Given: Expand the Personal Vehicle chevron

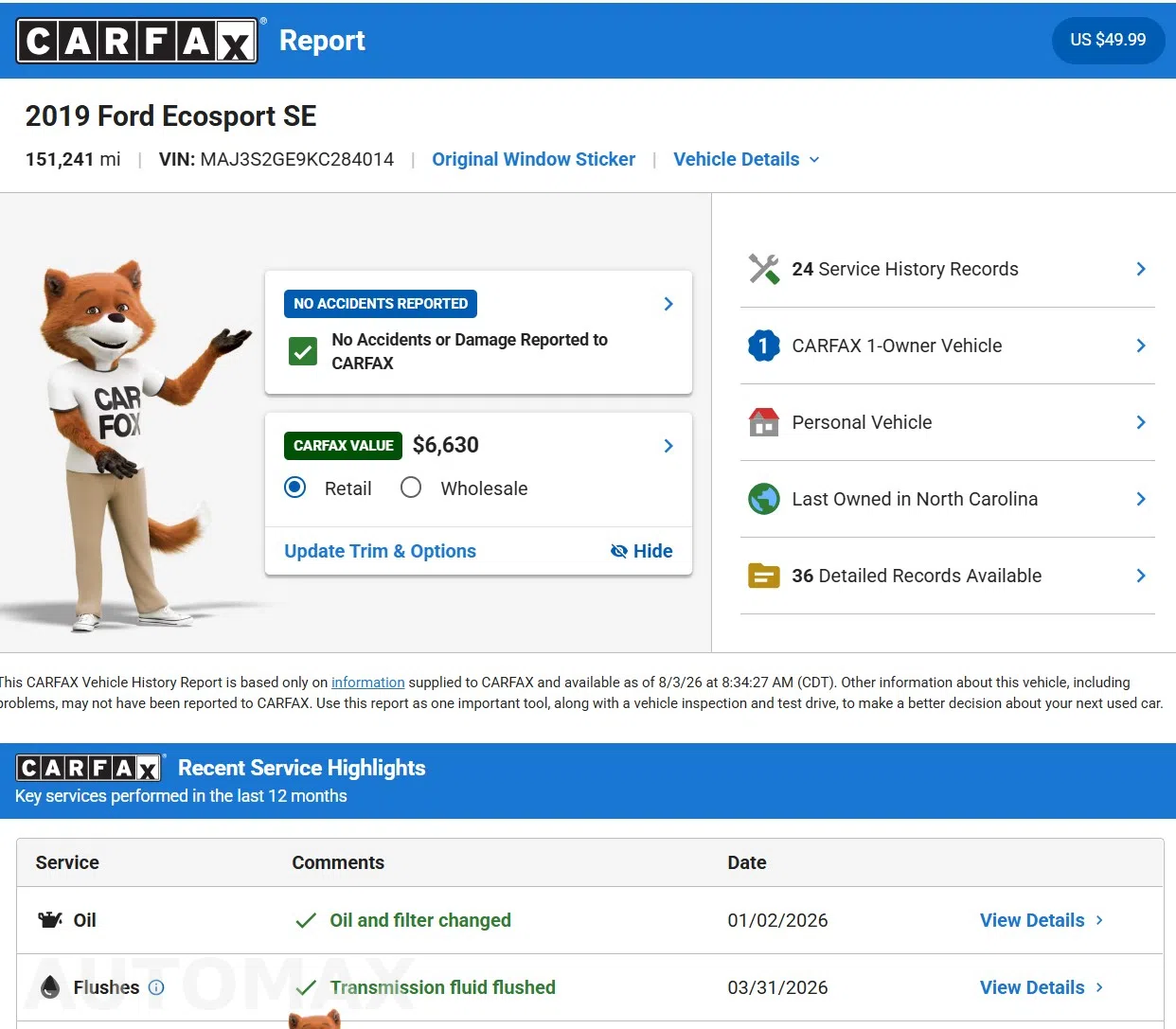Looking at the screenshot, I should point(1141,422).
